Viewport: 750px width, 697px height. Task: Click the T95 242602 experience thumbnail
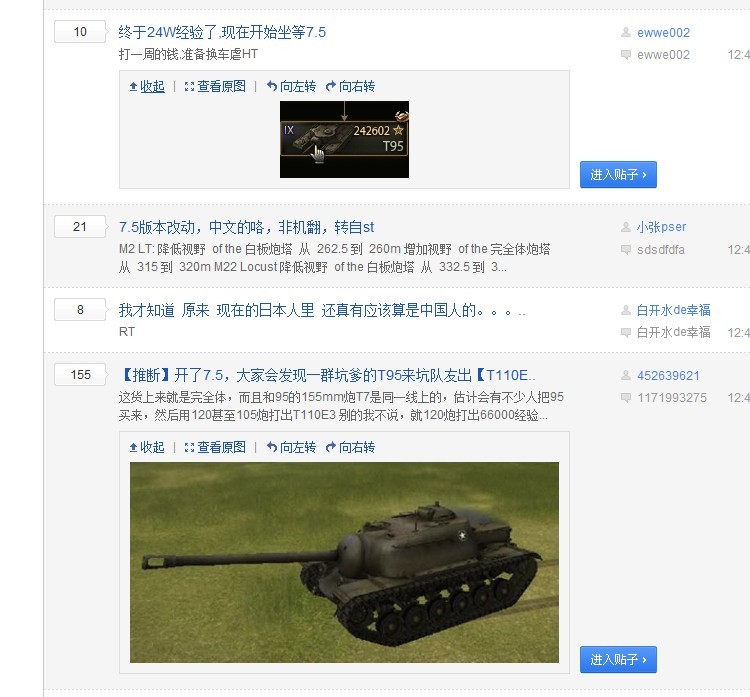point(344,139)
